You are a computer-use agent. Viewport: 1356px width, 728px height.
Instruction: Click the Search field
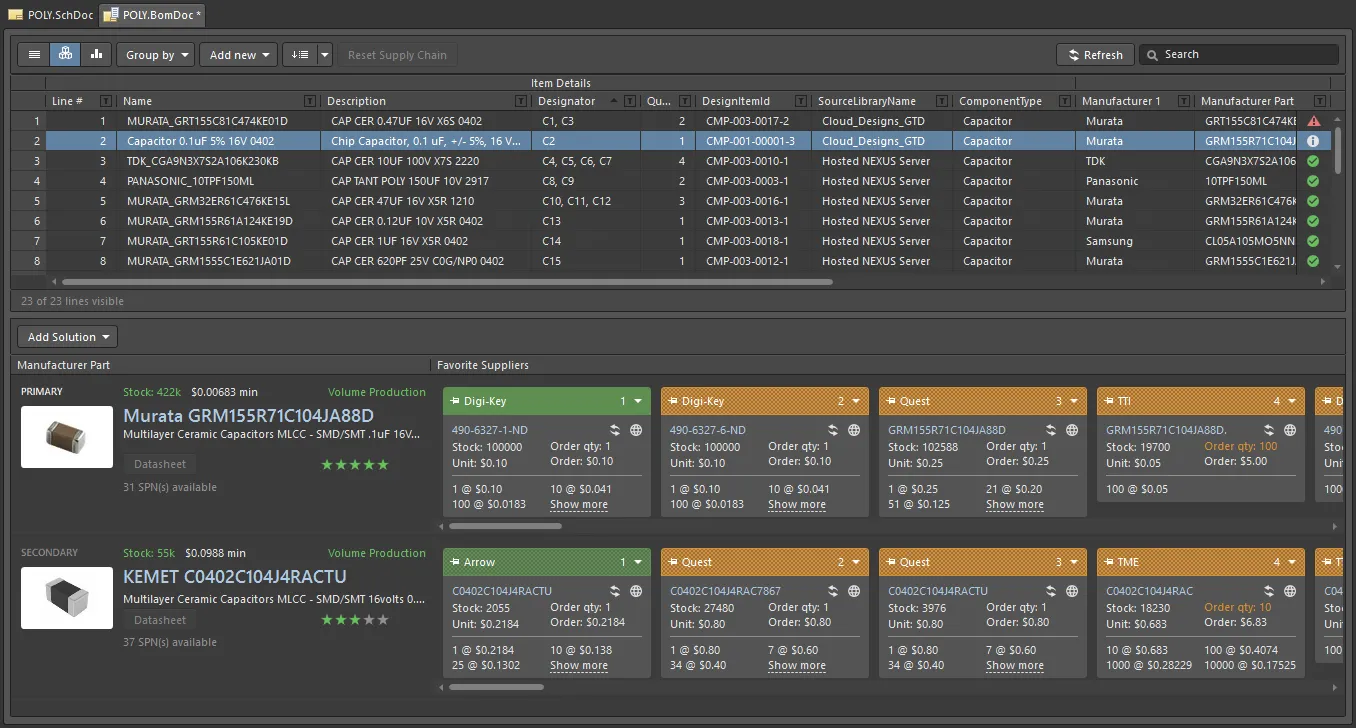click(x=1238, y=55)
